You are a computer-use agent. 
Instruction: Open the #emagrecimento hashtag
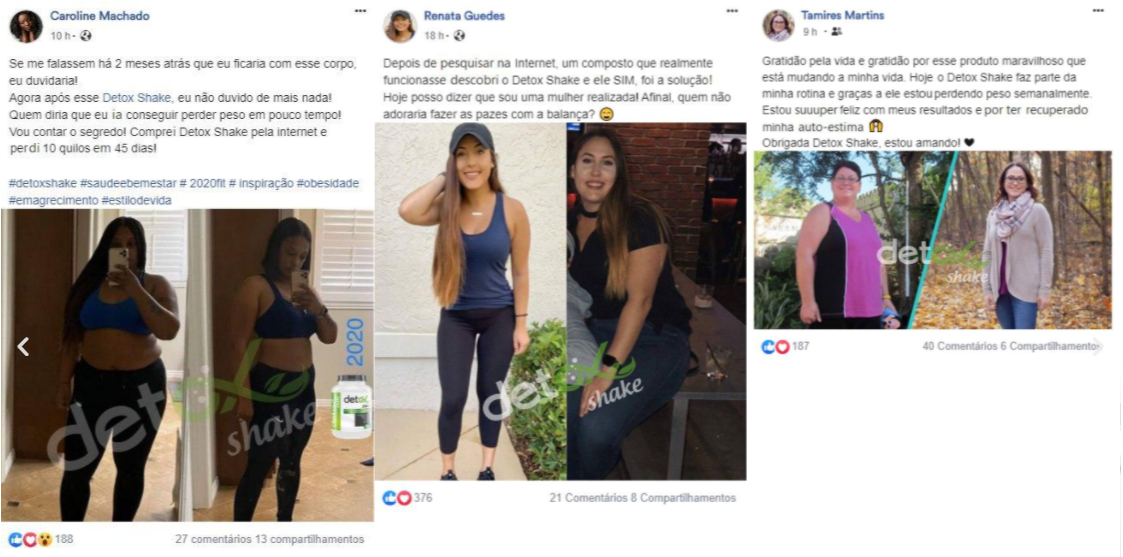[54, 200]
